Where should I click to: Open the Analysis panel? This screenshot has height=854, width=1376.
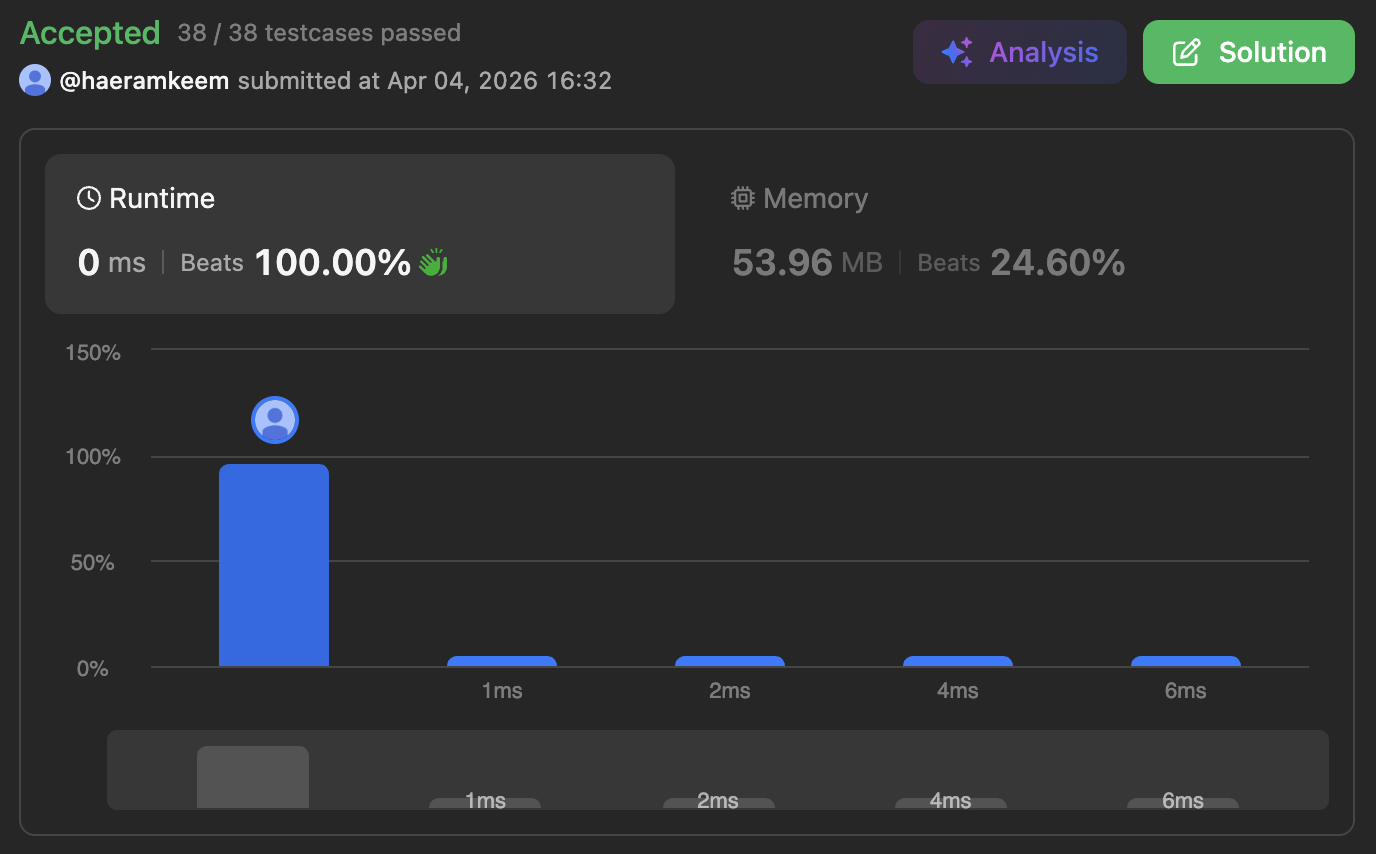pos(1019,52)
